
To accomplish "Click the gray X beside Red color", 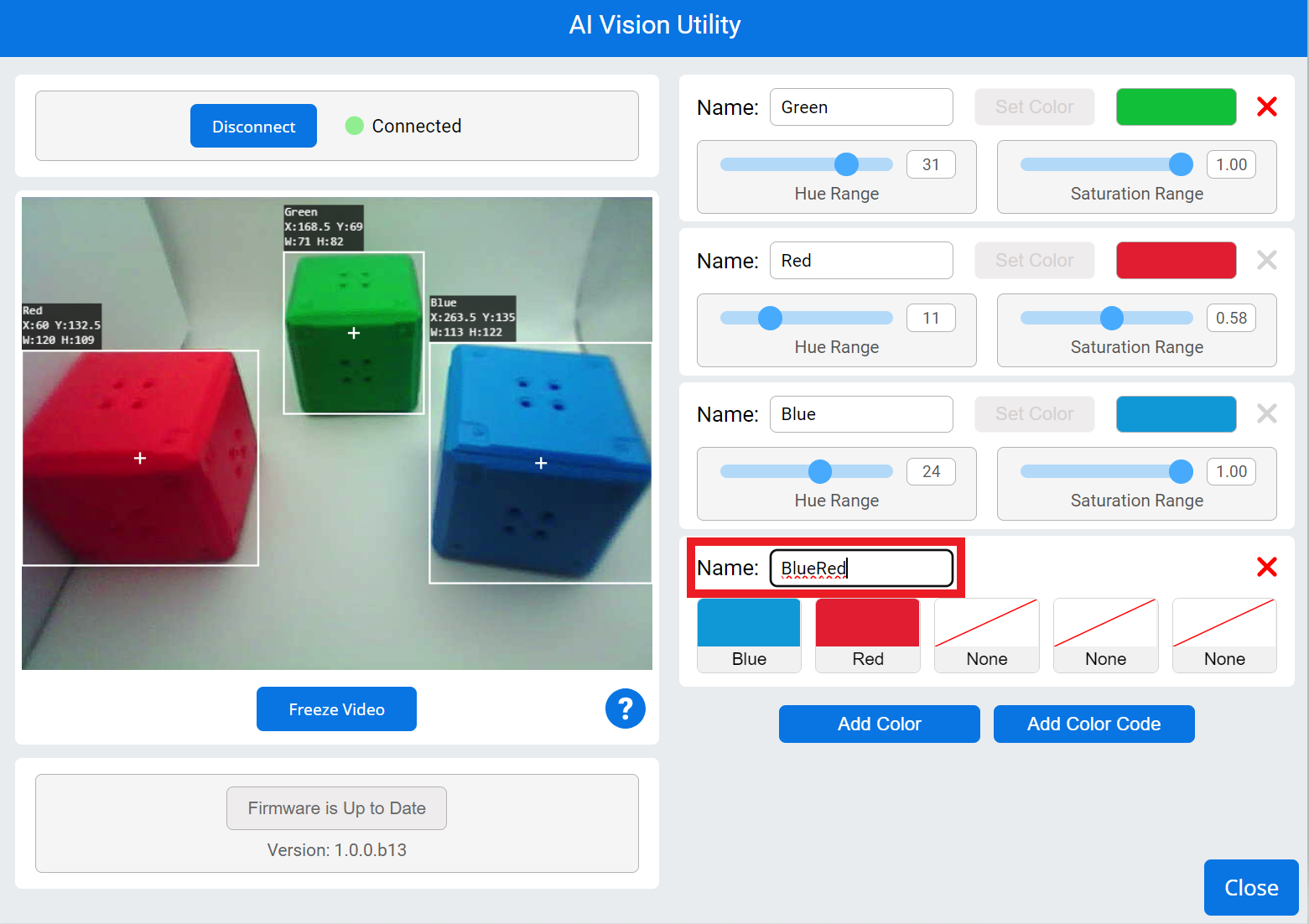I will click(1266, 260).
